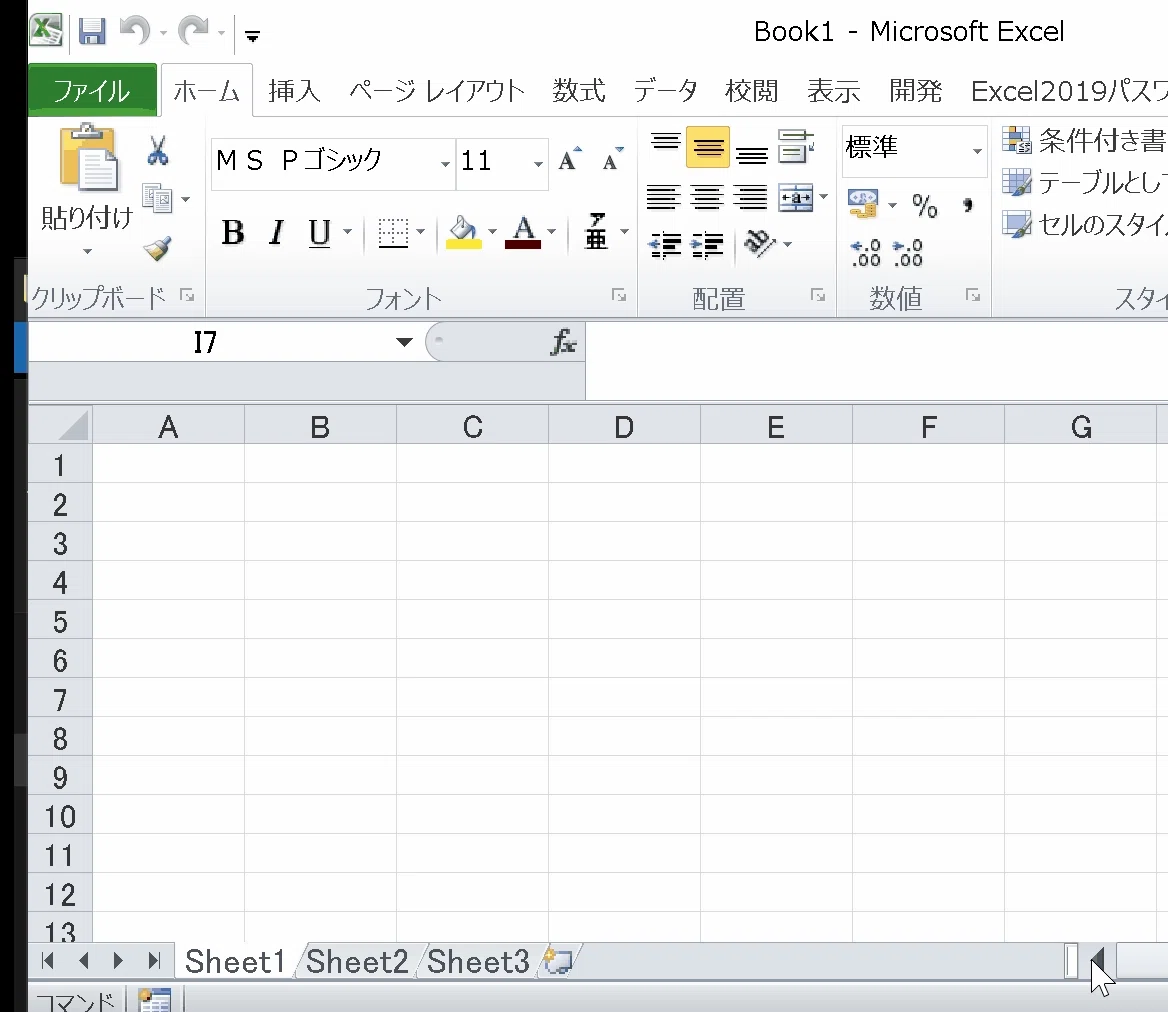The image size is (1168, 1012).
Task: Toggle Bold formatting
Action: coord(233,233)
